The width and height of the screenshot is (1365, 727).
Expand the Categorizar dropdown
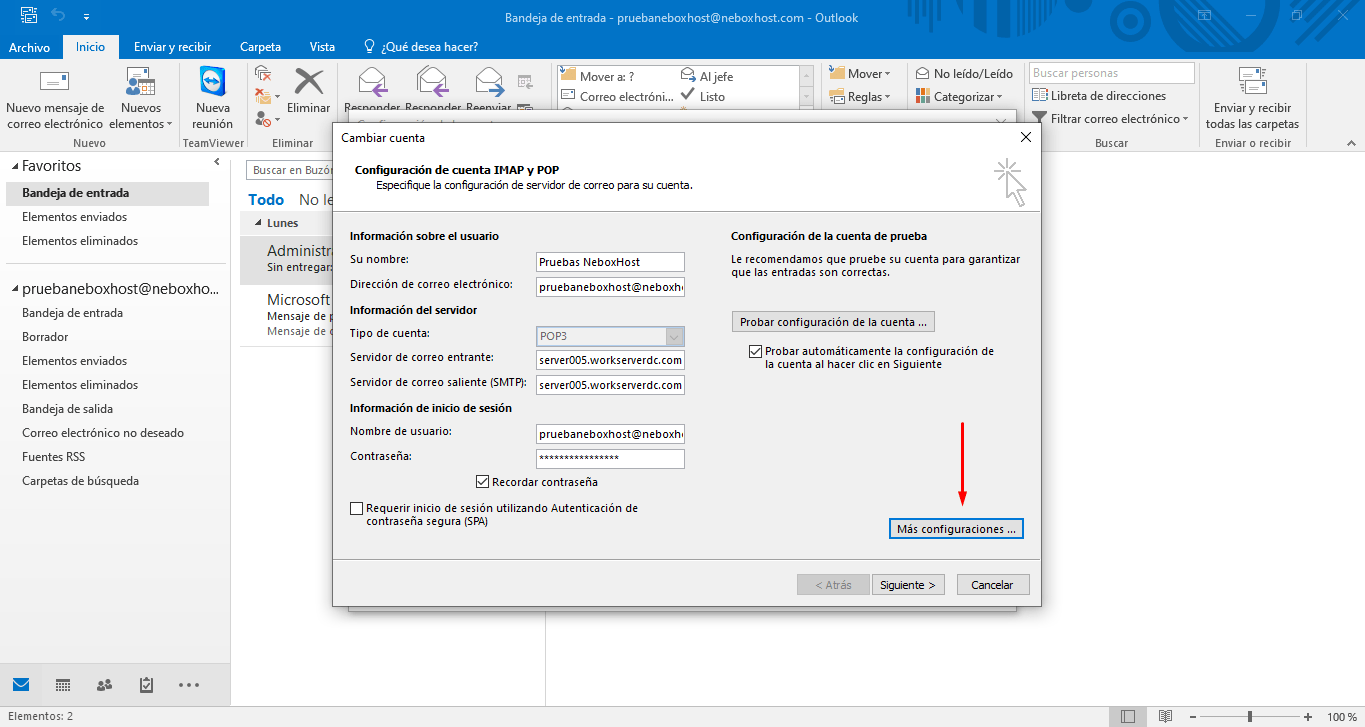point(957,97)
